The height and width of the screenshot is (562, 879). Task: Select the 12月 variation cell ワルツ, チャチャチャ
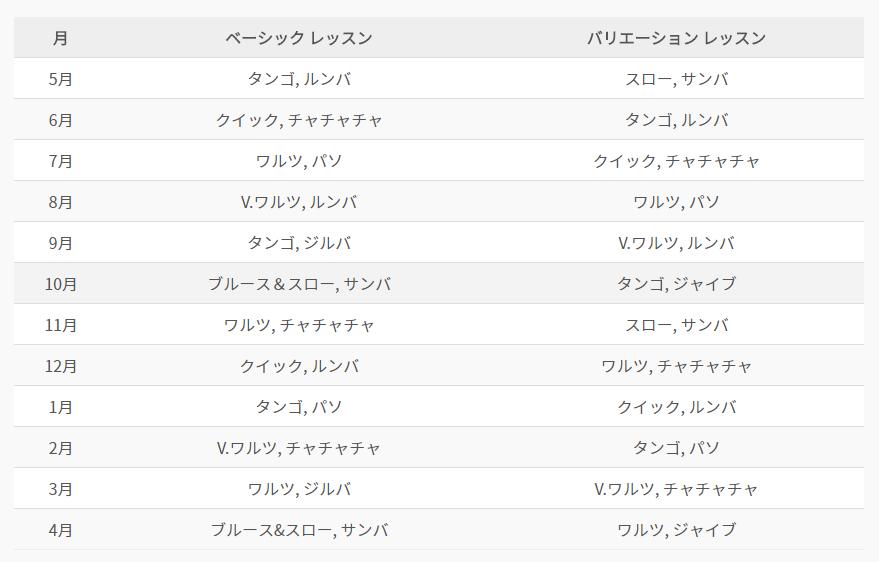[676, 366]
